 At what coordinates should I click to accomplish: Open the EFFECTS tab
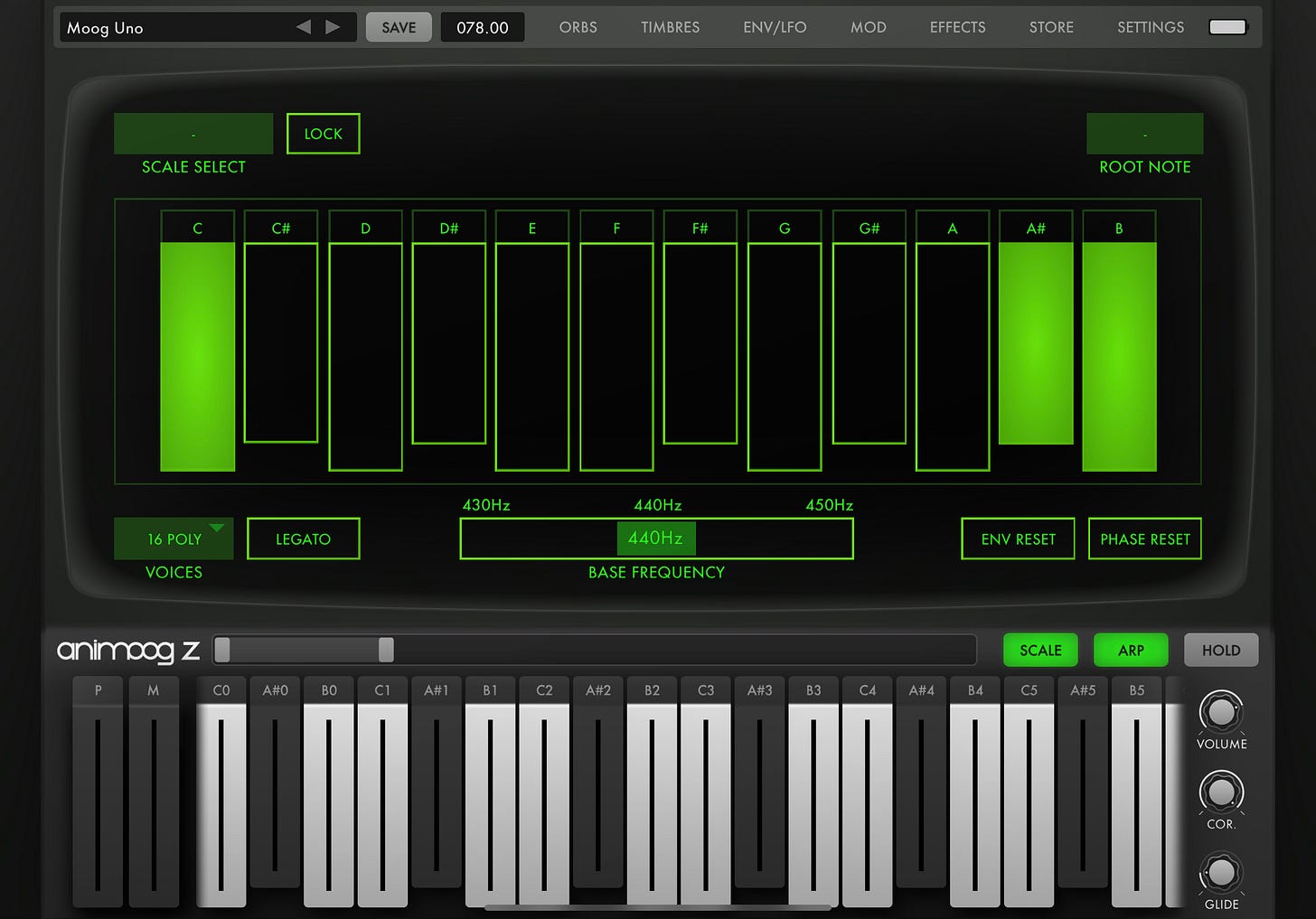pos(957,27)
